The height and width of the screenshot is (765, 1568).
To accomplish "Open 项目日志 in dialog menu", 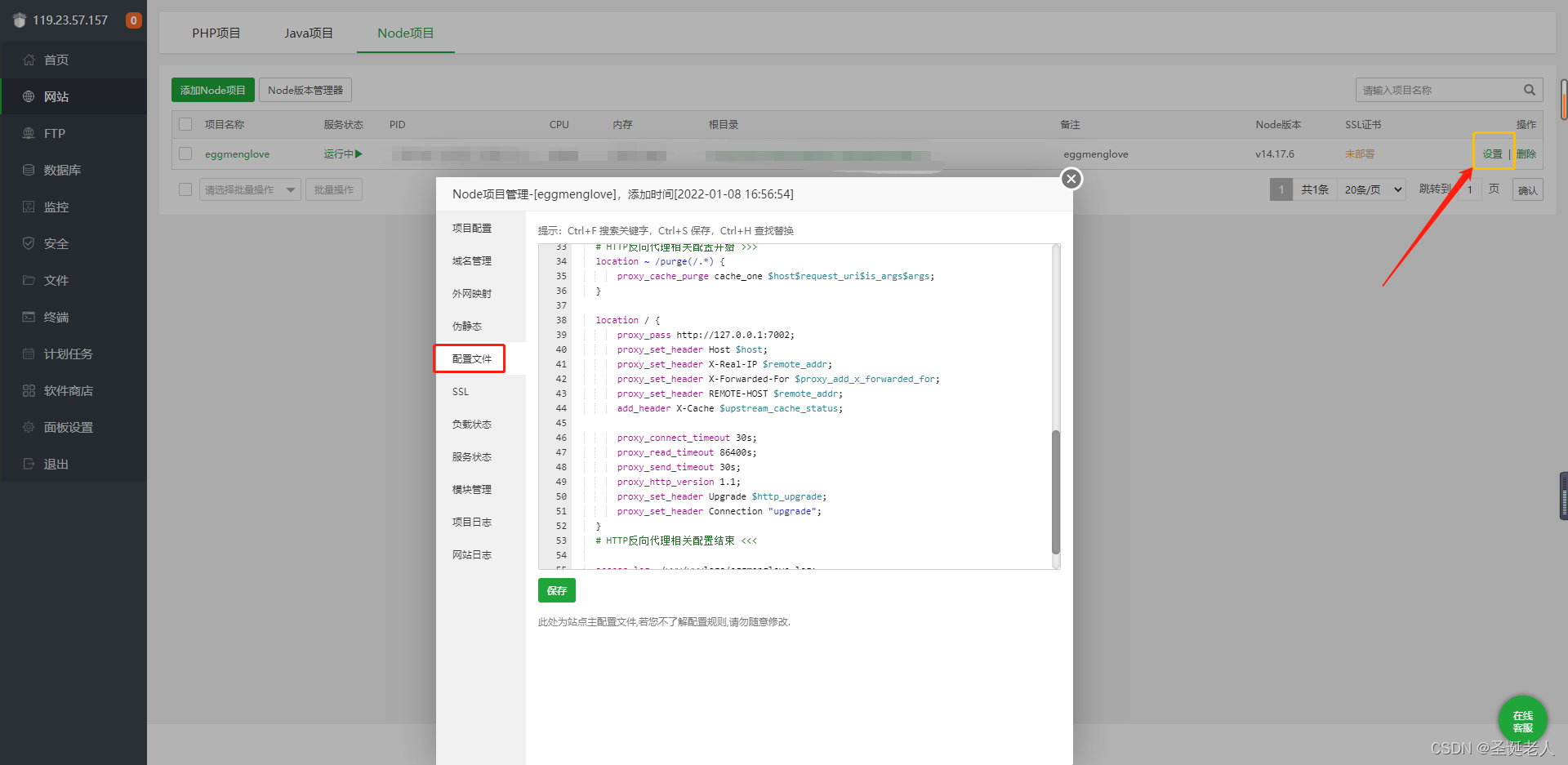I will click(480, 522).
